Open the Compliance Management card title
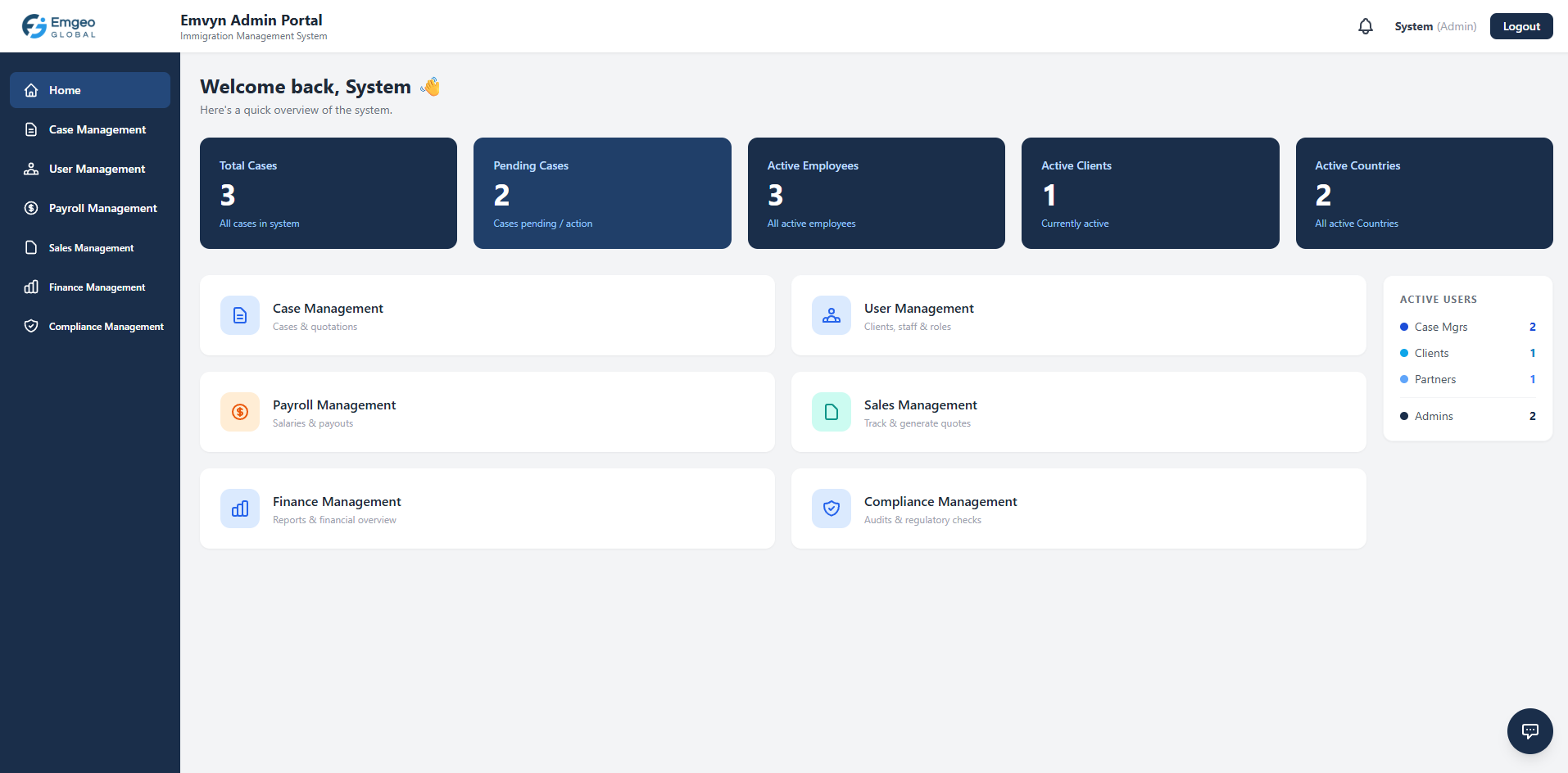 click(x=940, y=501)
